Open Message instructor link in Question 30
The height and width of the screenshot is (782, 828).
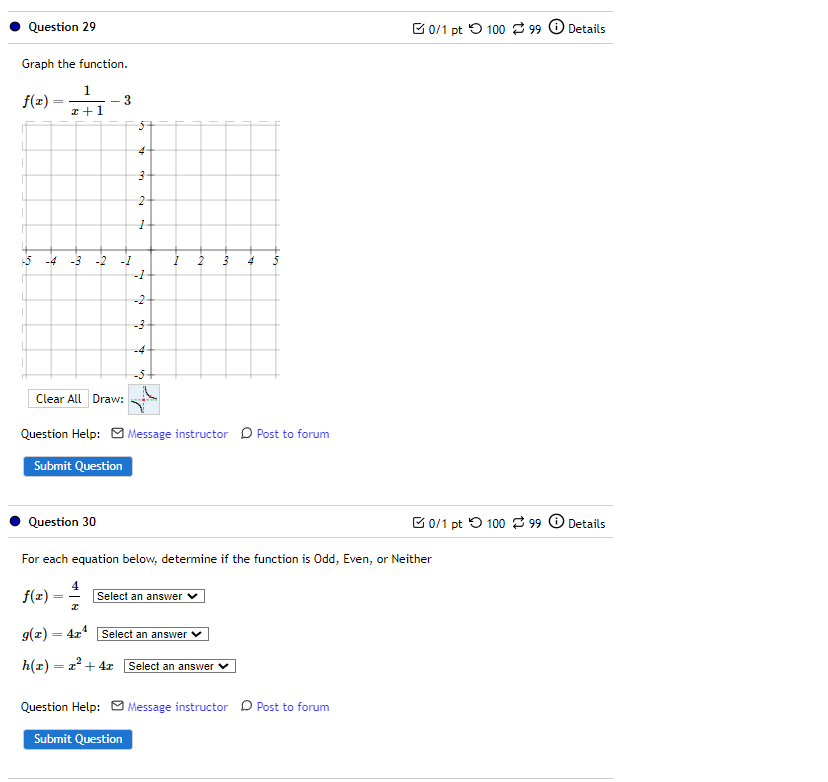tap(176, 706)
